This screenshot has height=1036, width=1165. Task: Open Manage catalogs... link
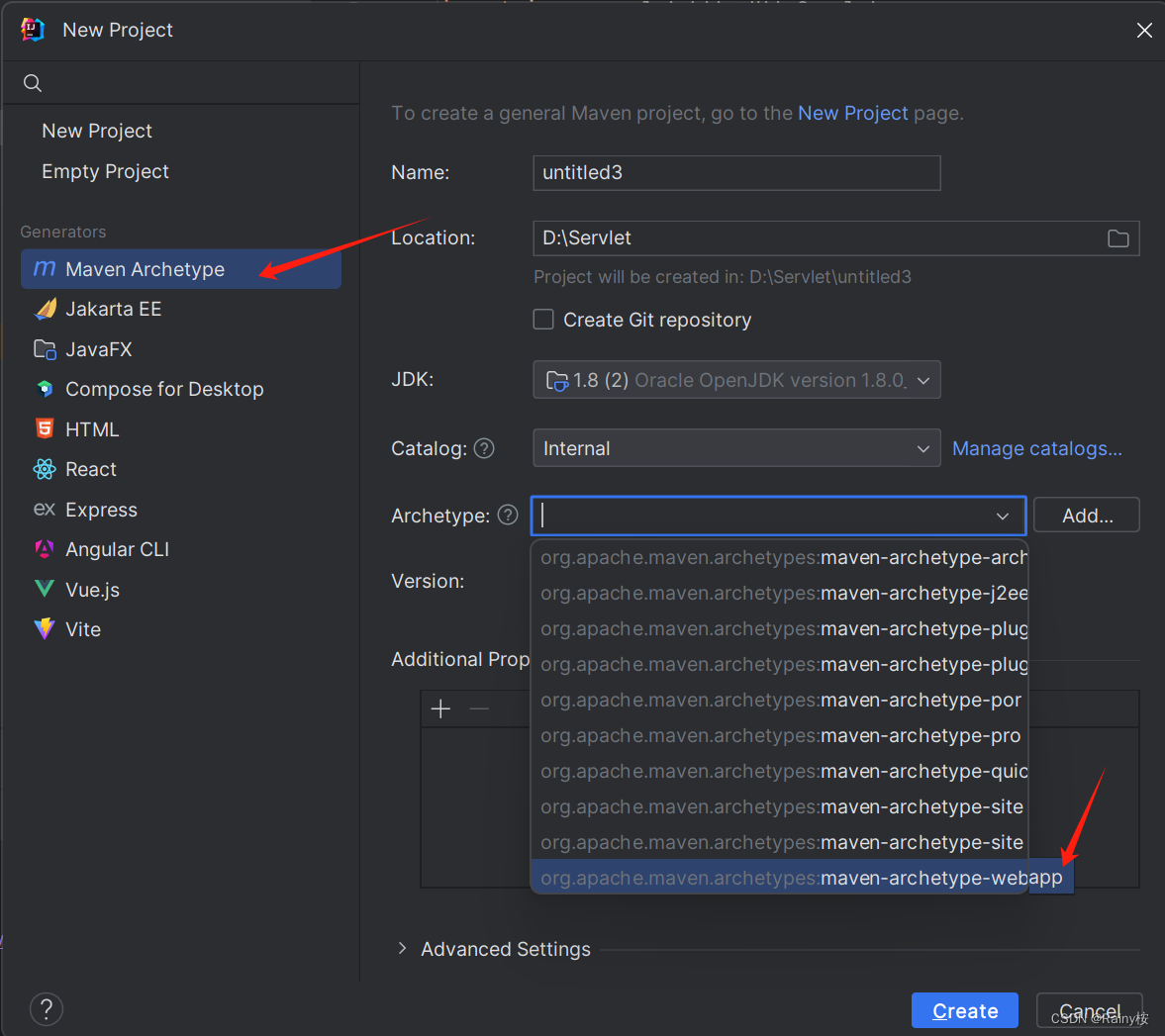pyautogui.click(x=1037, y=448)
